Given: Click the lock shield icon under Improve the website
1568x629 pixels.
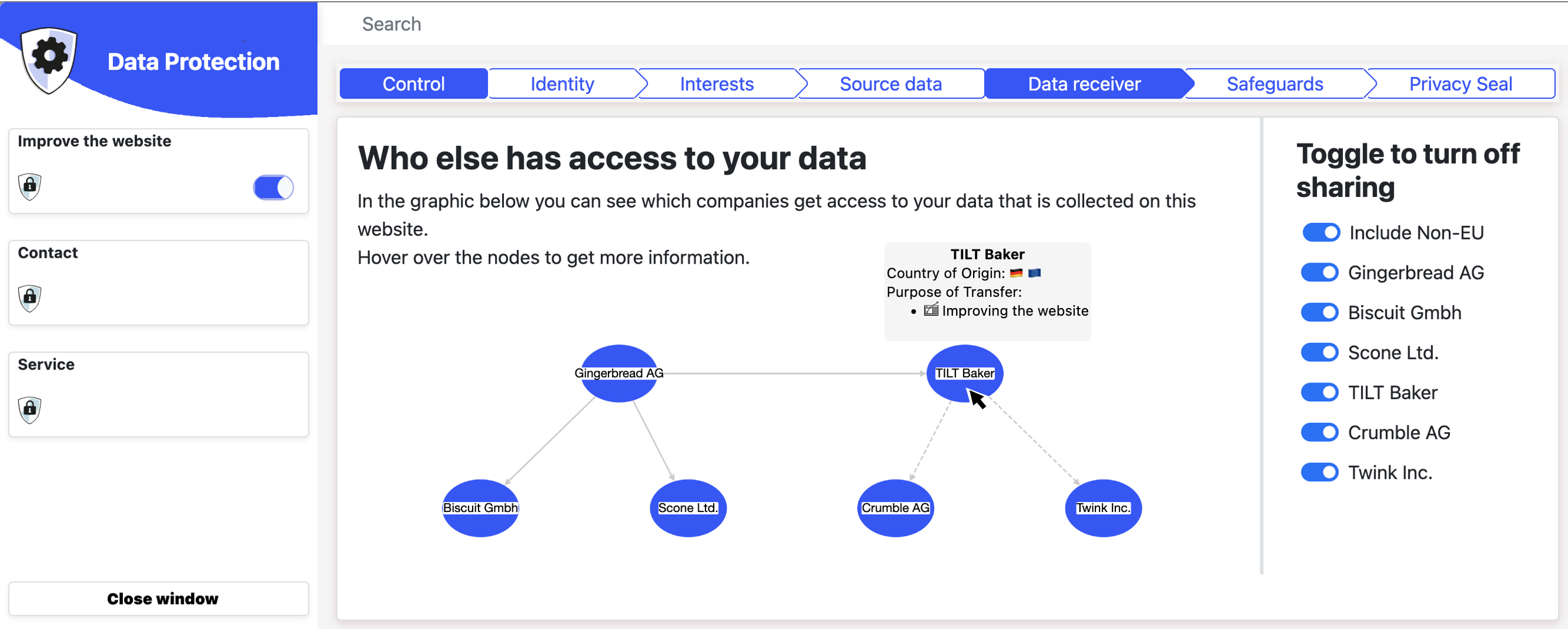Looking at the screenshot, I should pyautogui.click(x=30, y=186).
